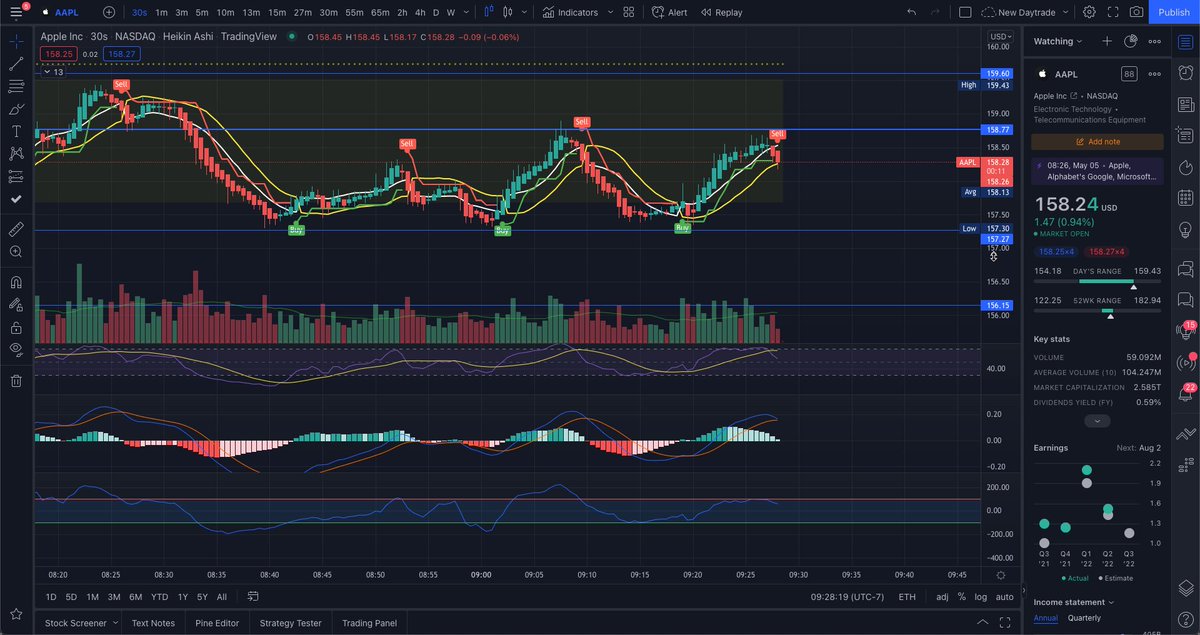Open the Trading Panel tab
The image size is (1200, 635).
[x=369, y=623]
